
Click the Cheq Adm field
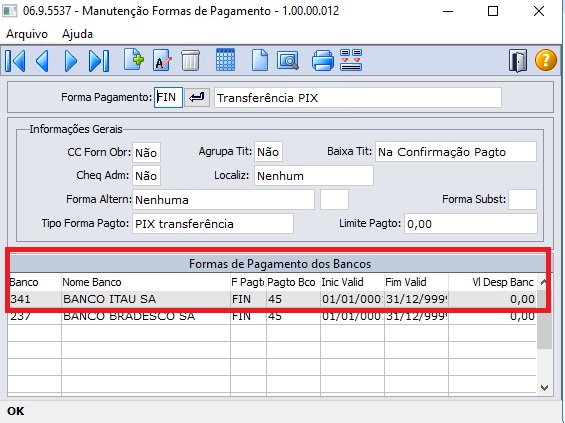(146, 175)
